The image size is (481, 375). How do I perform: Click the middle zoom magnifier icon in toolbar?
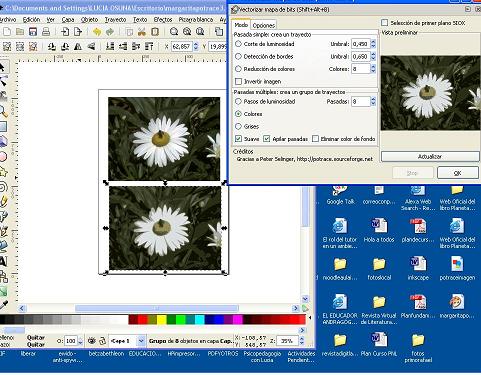click(x=187, y=32)
